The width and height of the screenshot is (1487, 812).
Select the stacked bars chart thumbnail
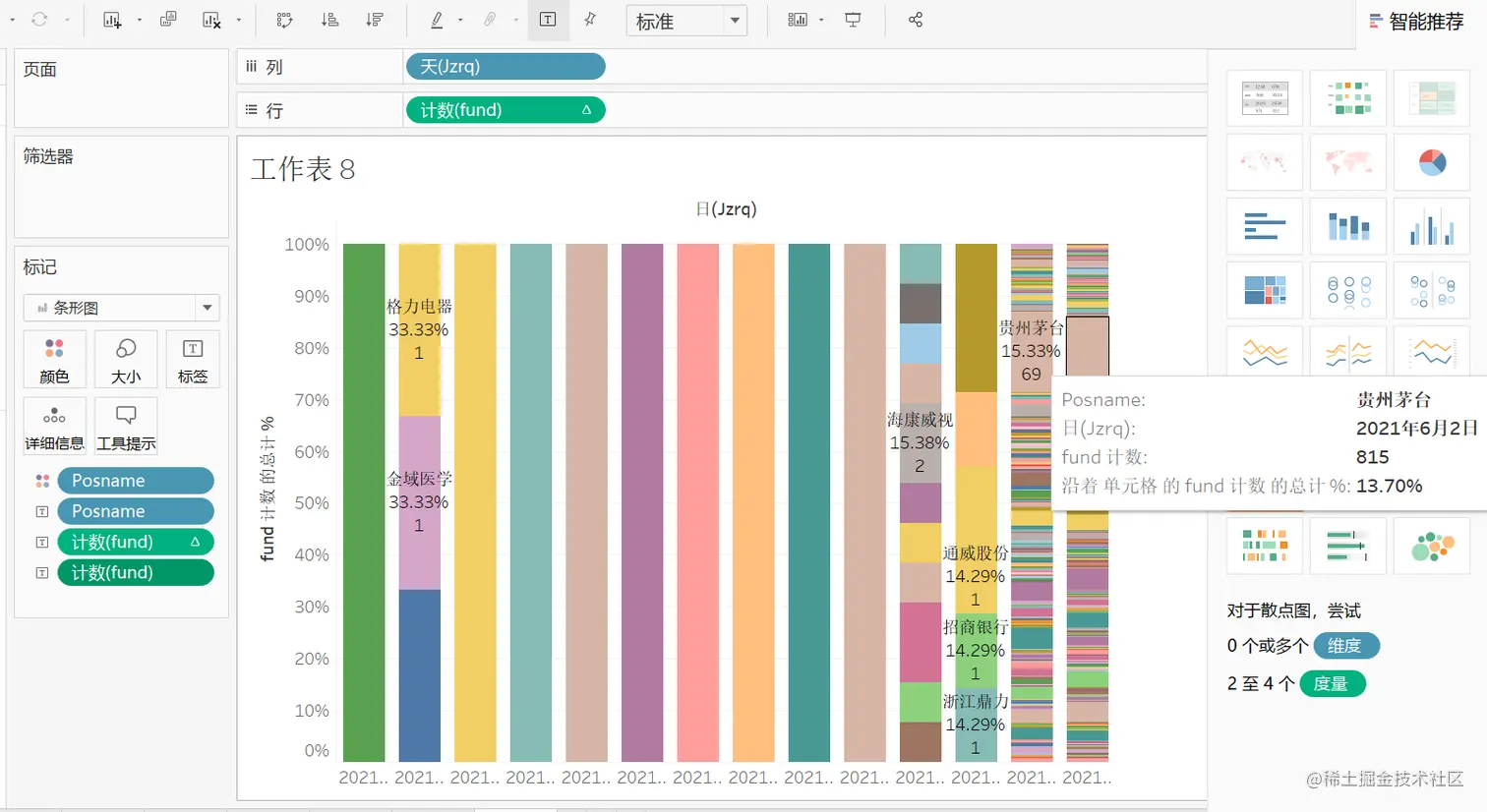tap(1348, 226)
